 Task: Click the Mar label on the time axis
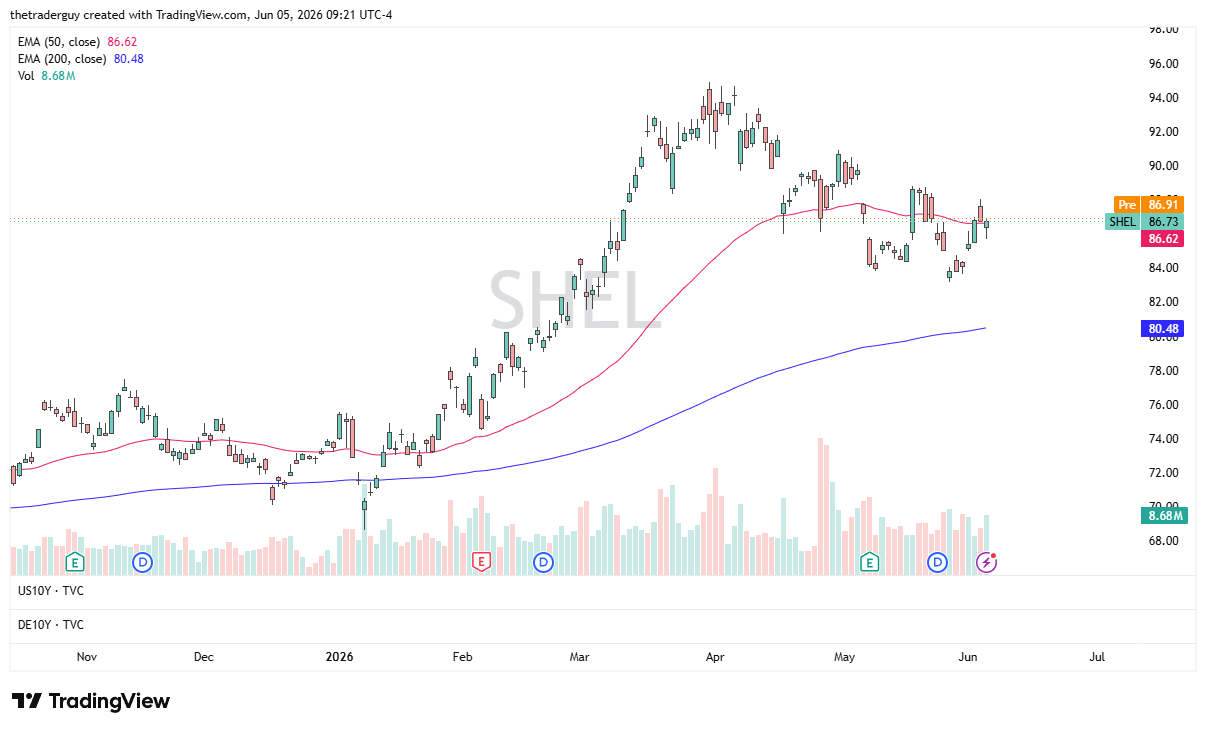pos(580,657)
